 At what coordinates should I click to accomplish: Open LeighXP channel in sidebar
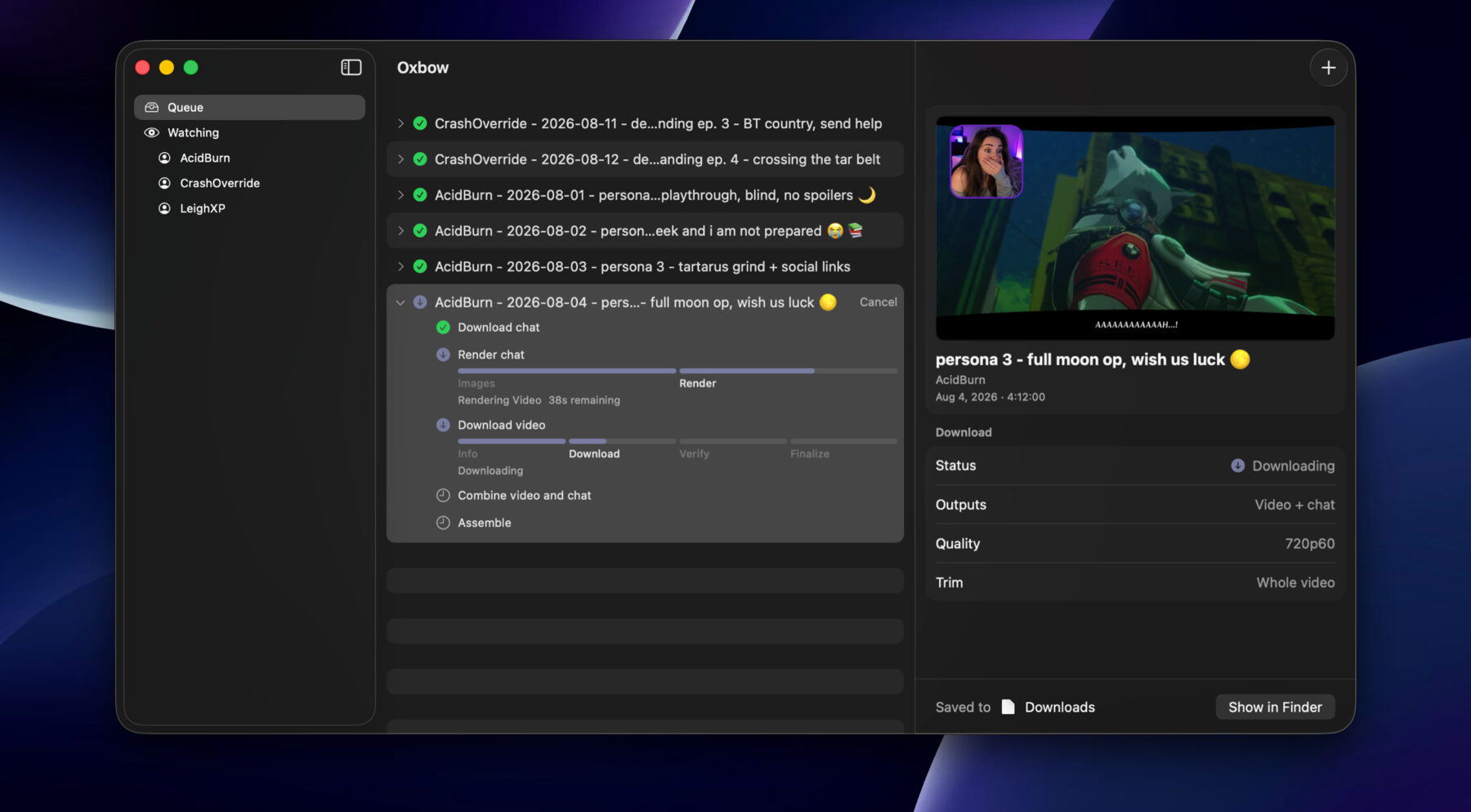click(249, 208)
